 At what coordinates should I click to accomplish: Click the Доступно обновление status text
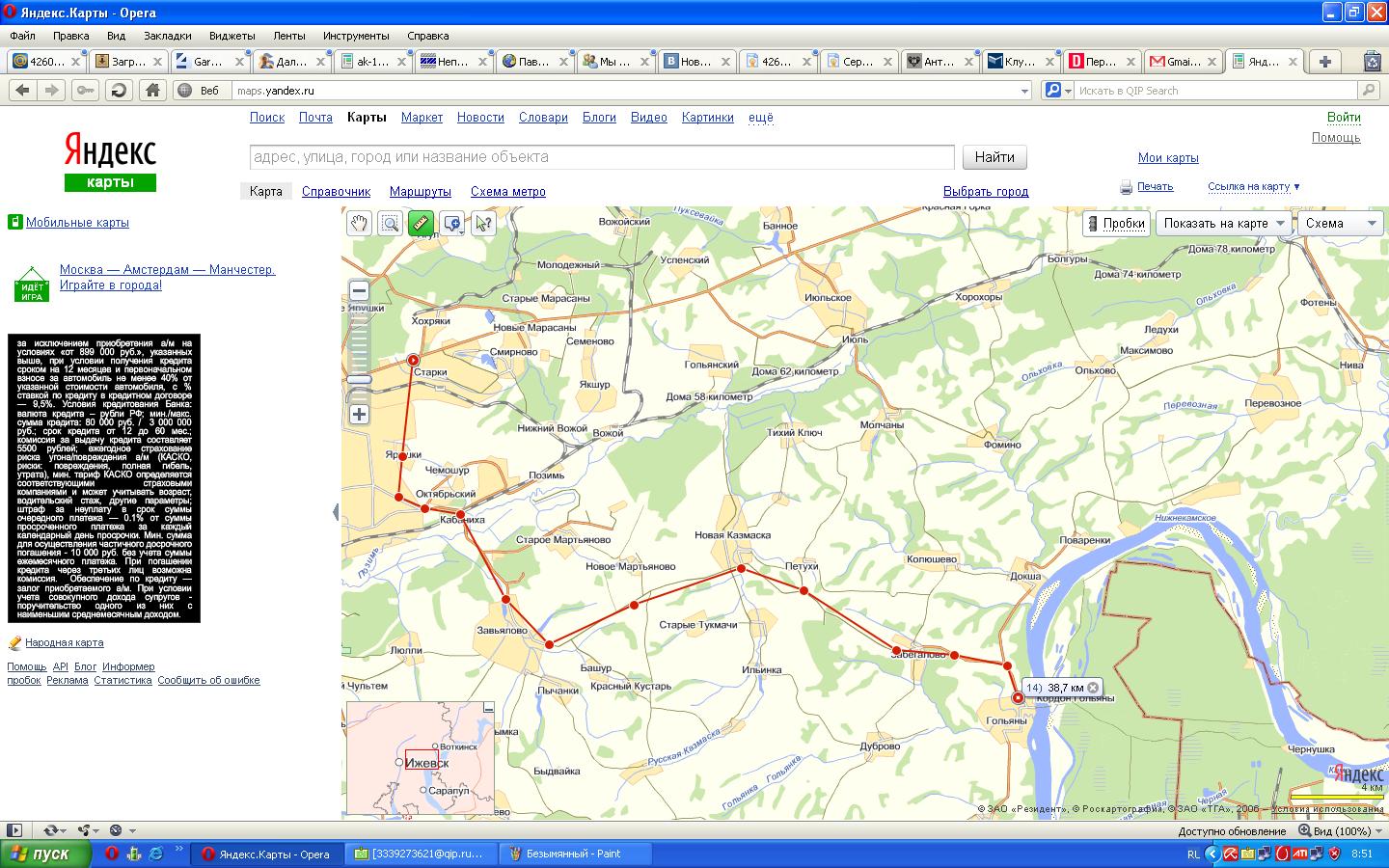click(1232, 830)
